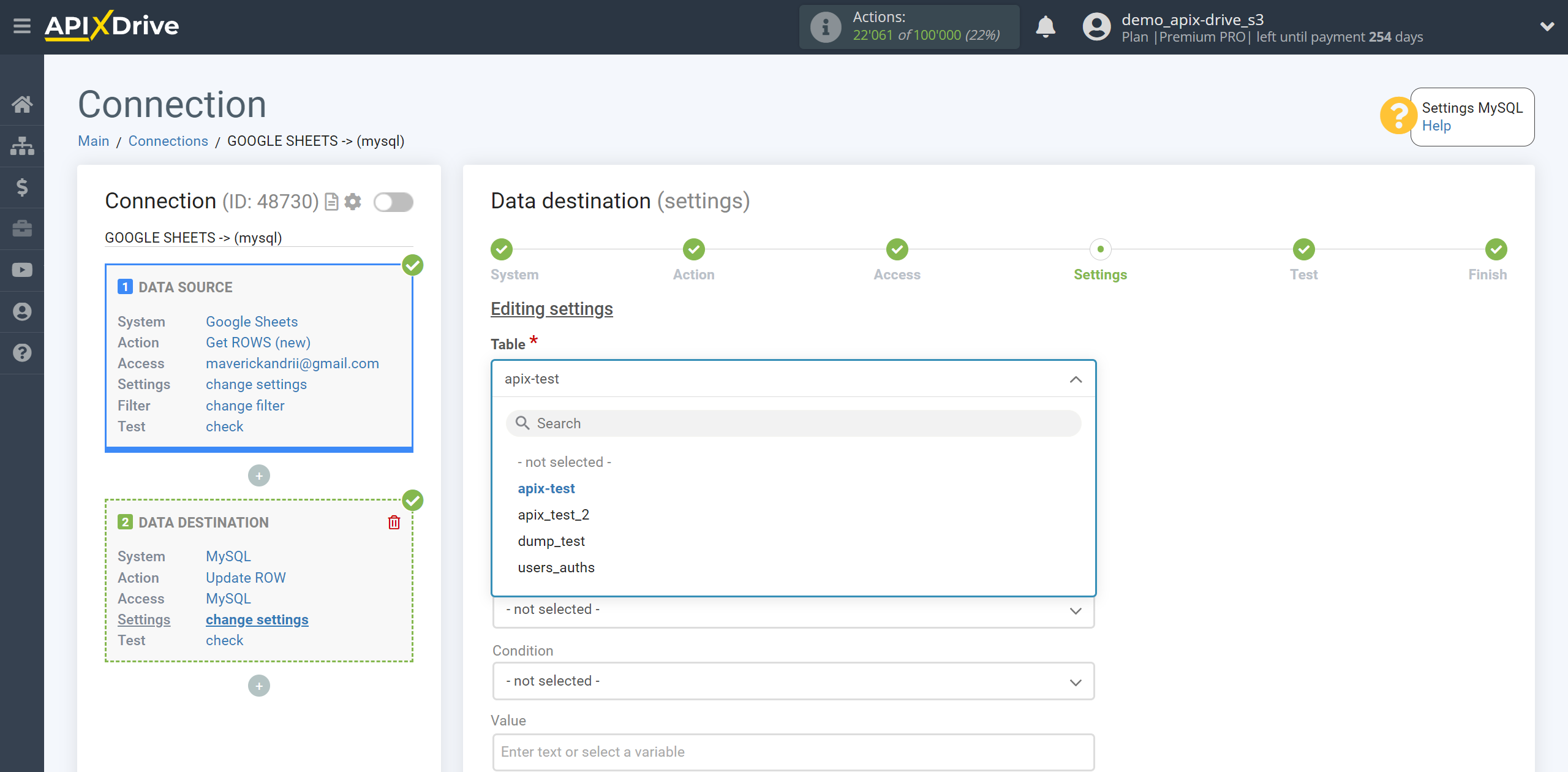Select users_auths table option
This screenshot has height=772, width=1568.
click(556, 567)
